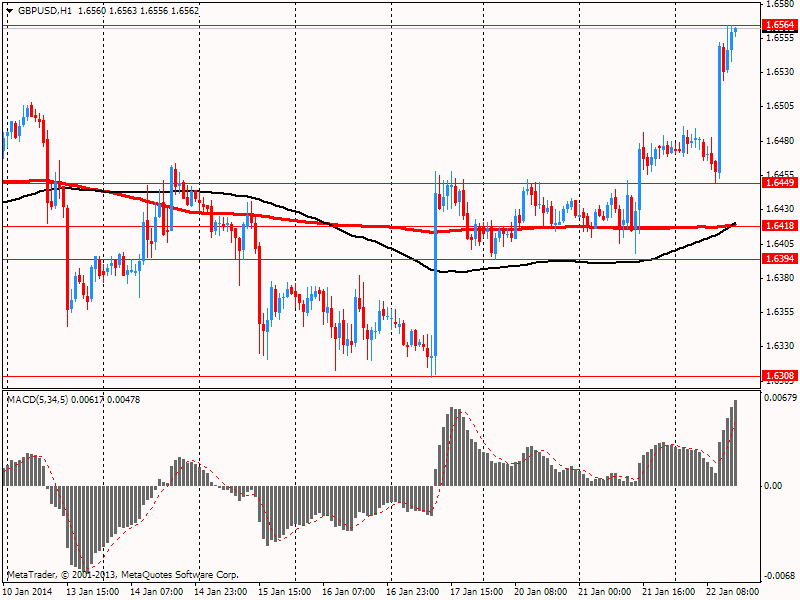The image size is (800, 600).
Task: Click the MACD value 0.00617 in indicator header
Action: click(x=87, y=399)
